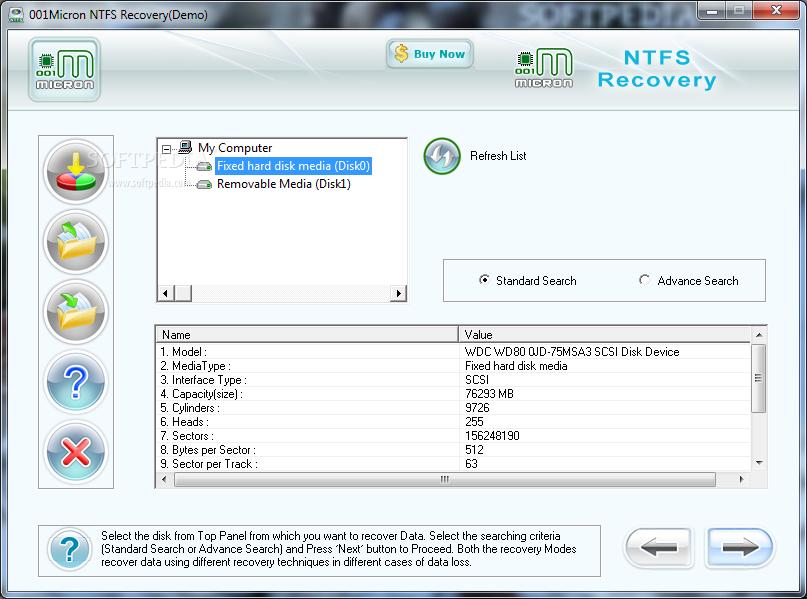807x599 pixels.
Task: Click the drive icon next to Fixed hard disk media
Action: [204, 166]
